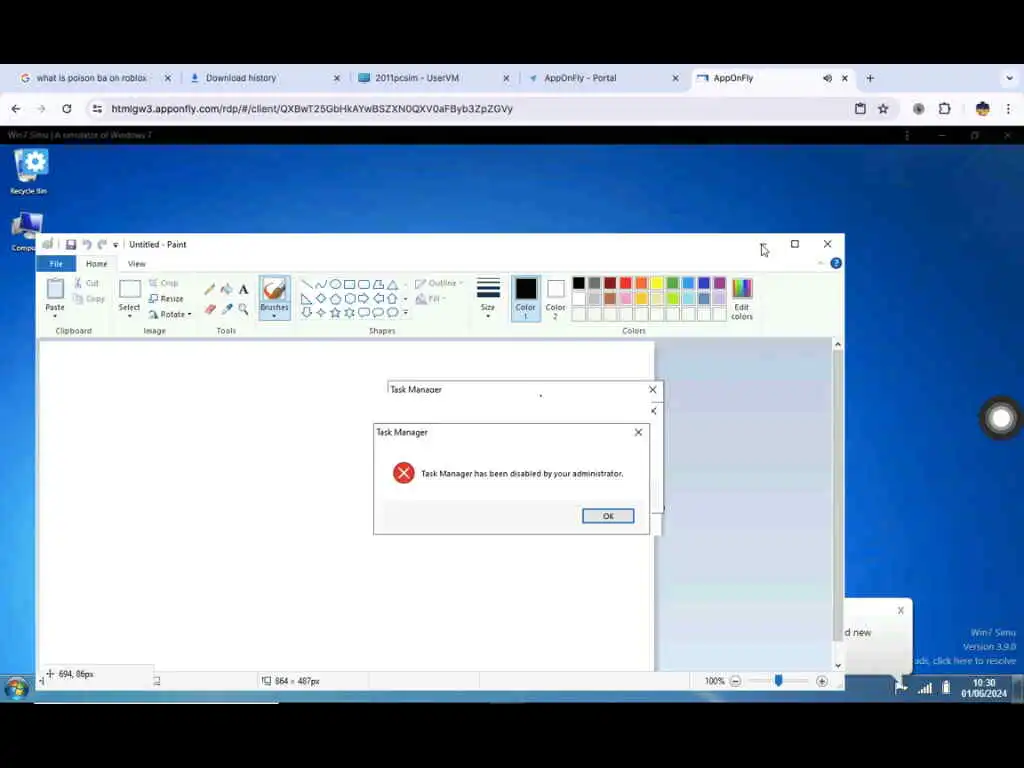
Task: Open Paint help question mark icon
Action: pyautogui.click(x=836, y=263)
